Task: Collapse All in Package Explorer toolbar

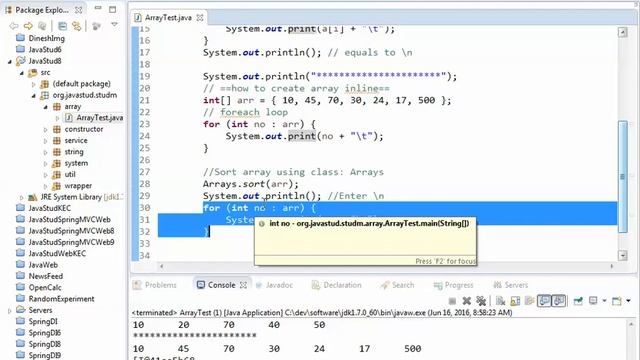Action: click(x=62, y=26)
